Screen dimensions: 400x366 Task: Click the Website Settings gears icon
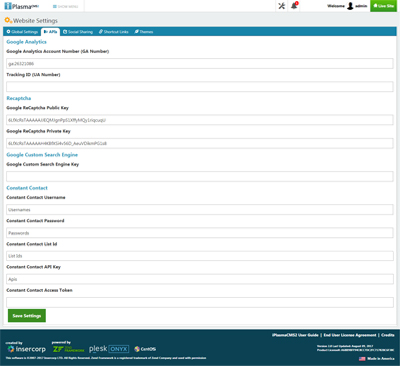8,21
